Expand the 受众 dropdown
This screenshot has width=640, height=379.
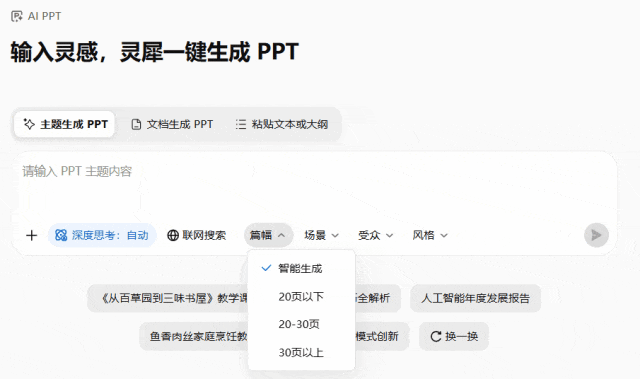coord(376,235)
